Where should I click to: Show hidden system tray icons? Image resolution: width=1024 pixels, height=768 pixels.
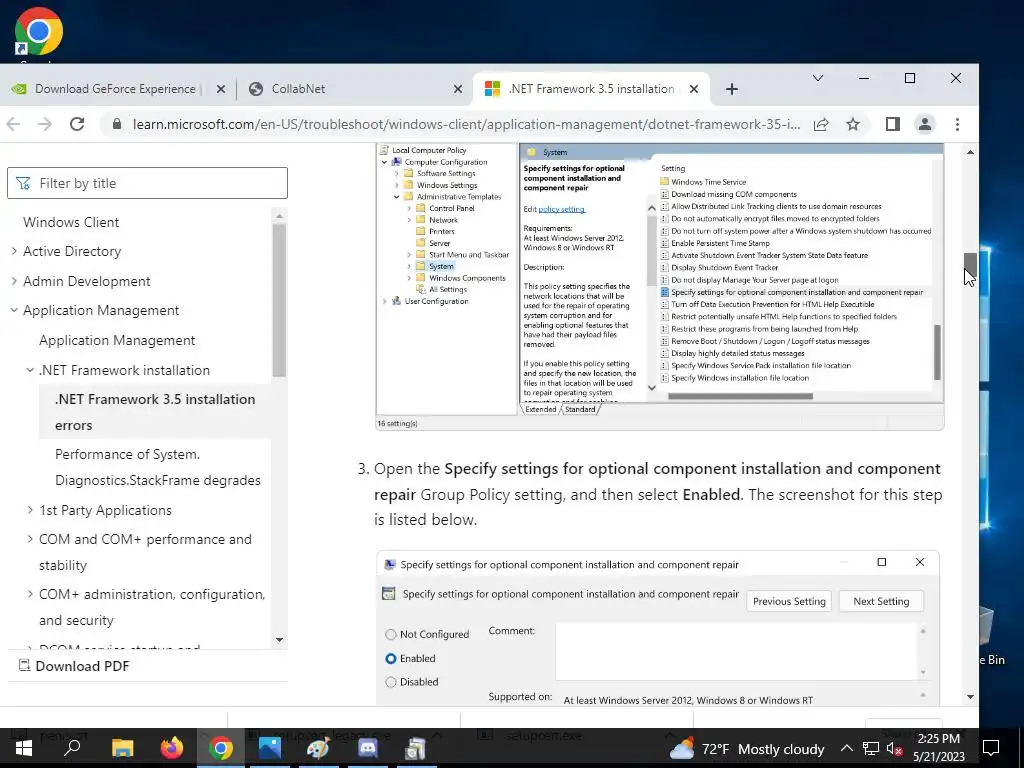[x=846, y=748]
